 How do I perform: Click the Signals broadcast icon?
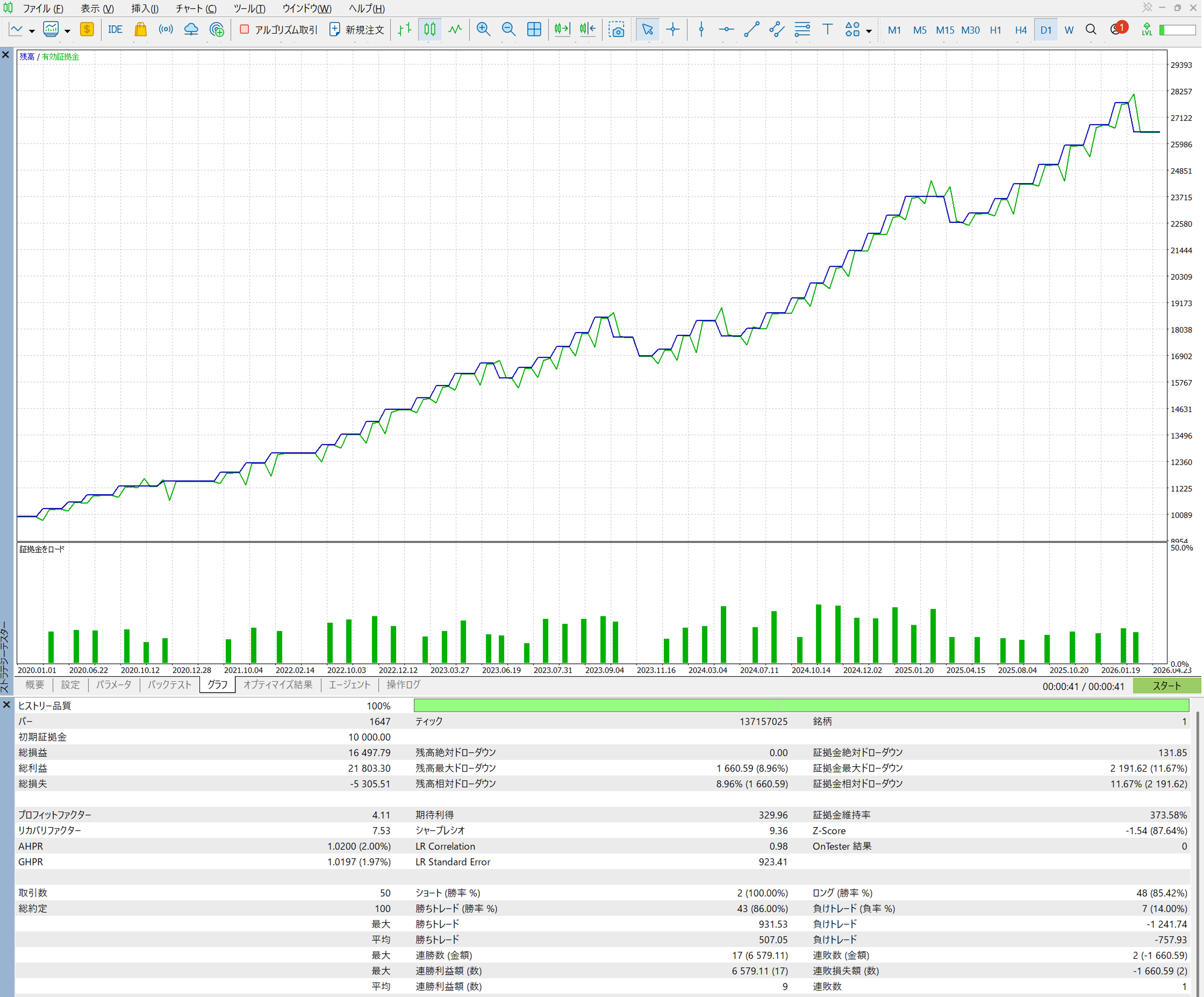[166, 29]
